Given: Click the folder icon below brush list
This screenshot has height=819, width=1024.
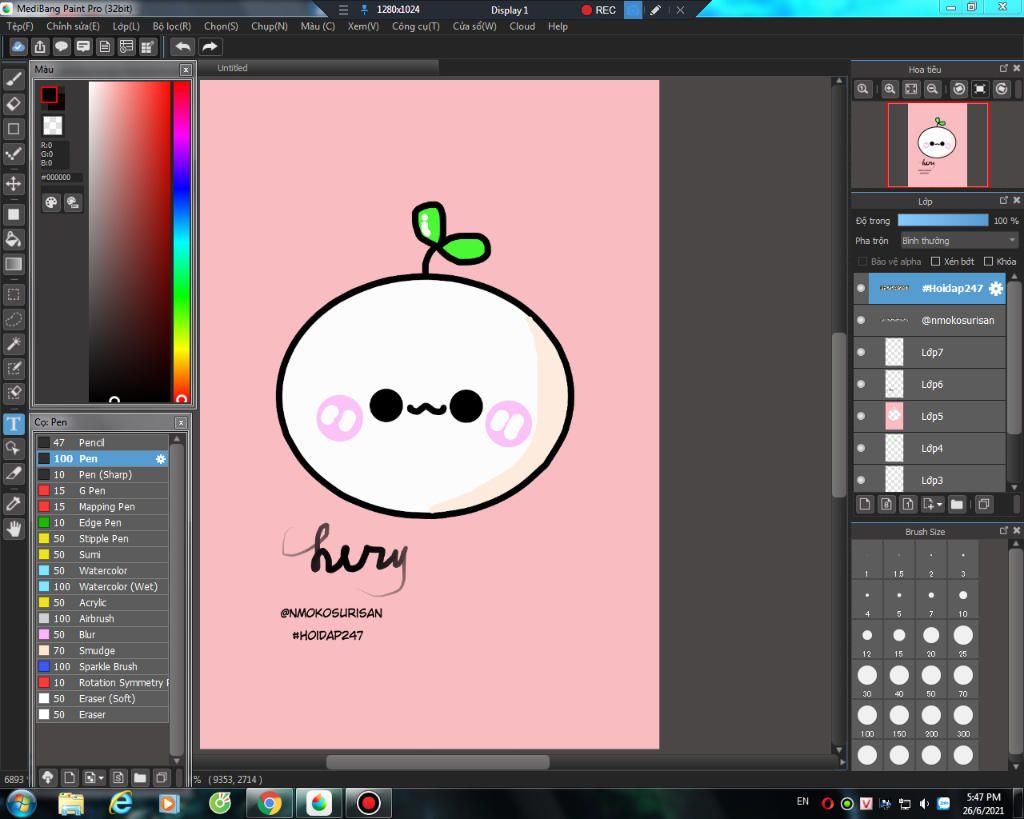Looking at the screenshot, I should (x=140, y=777).
